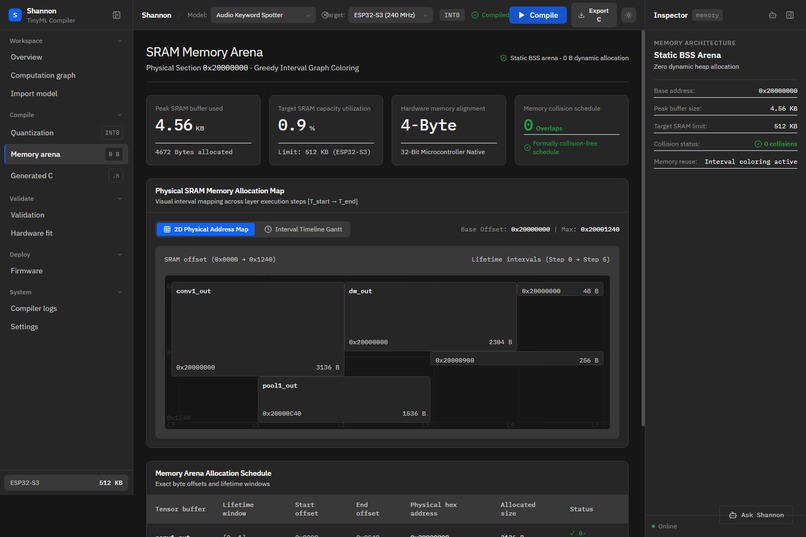This screenshot has height=537, width=806.
Task: Select conv1_out block in memory map
Action: tap(258, 329)
